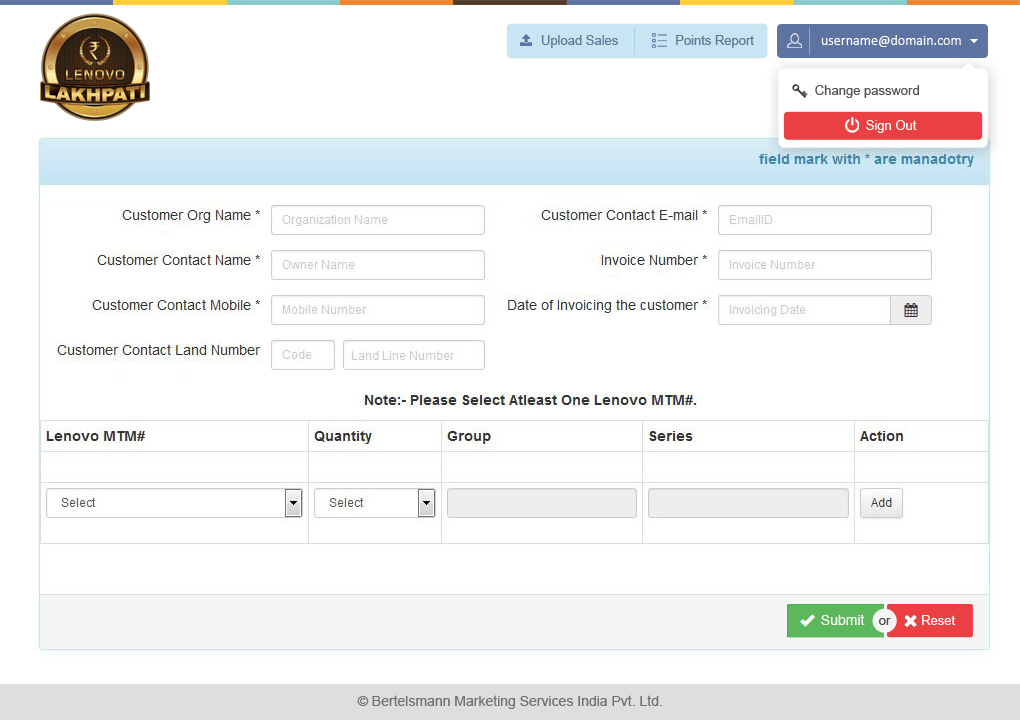
Task: Click the upload icon in Upload Sales
Action: [x=526, y=41]
